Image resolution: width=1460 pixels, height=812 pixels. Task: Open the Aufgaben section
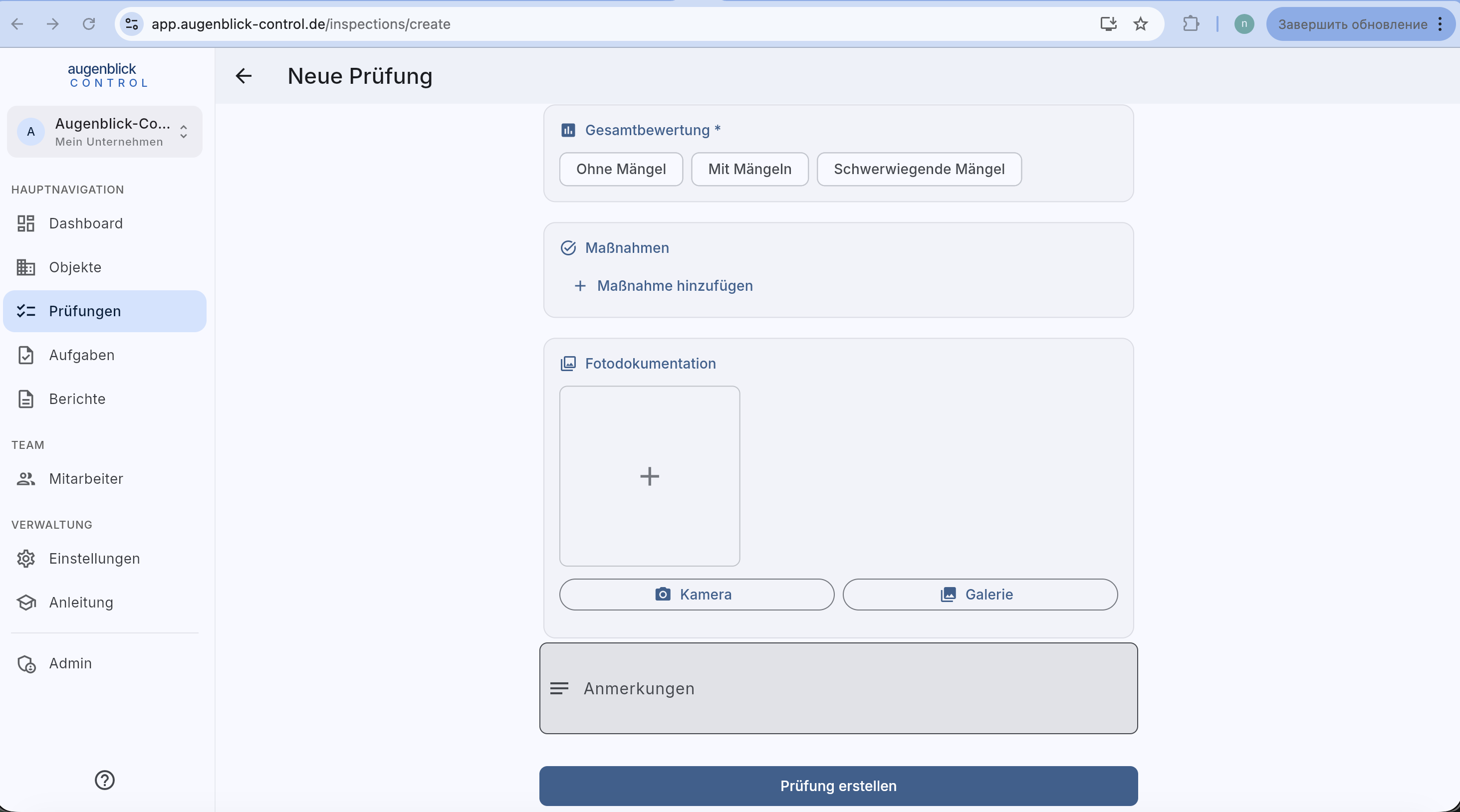(x=105, y=355)
